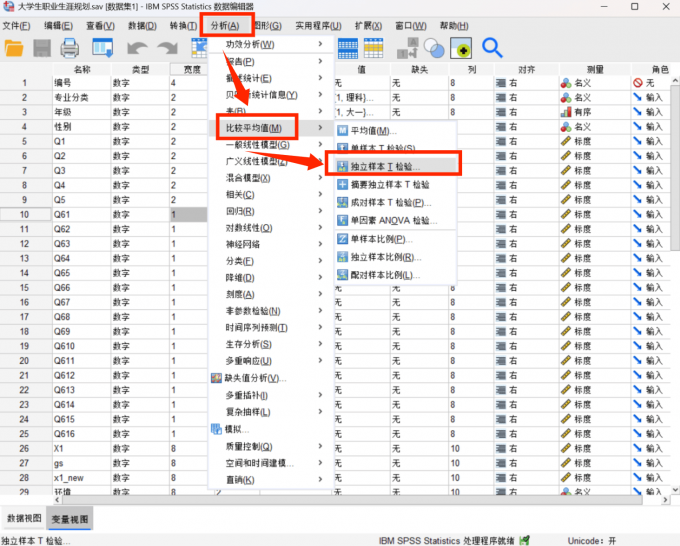Screen dimensions: 680x546
Task: Click the x1_new variable name cell
Action: (82, 477)
